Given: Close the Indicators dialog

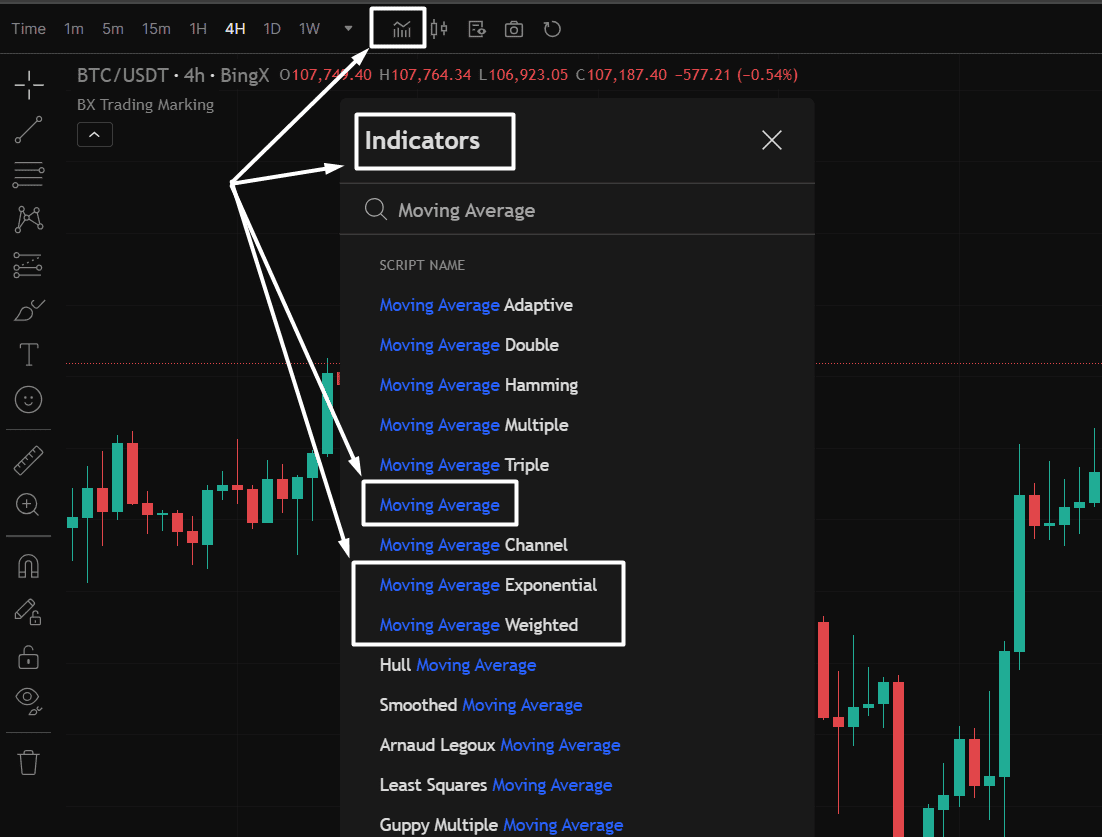Looking at the screenshot, I should 771,140.
